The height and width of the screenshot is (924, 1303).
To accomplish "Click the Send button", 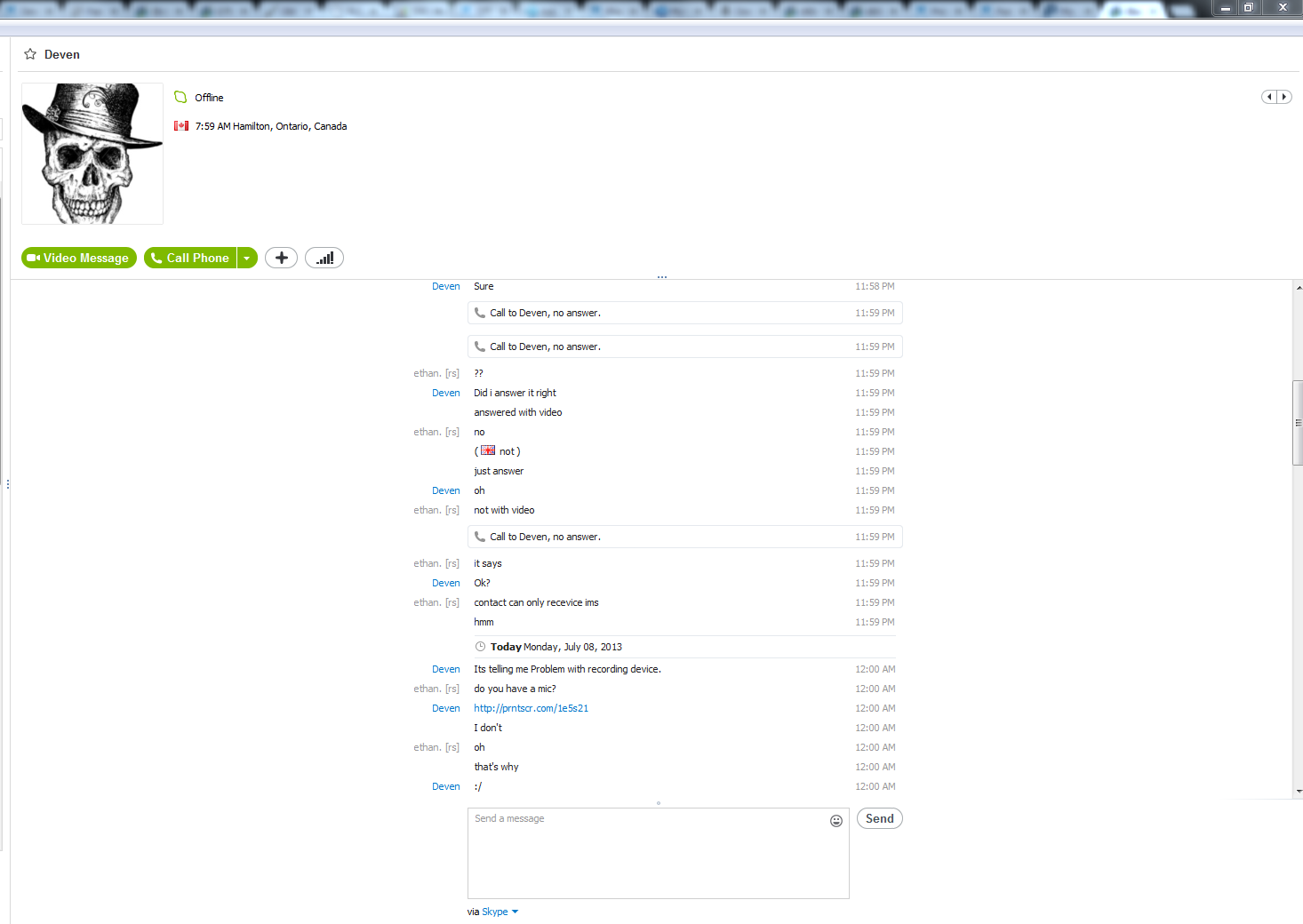I will [x=880, y=818].
